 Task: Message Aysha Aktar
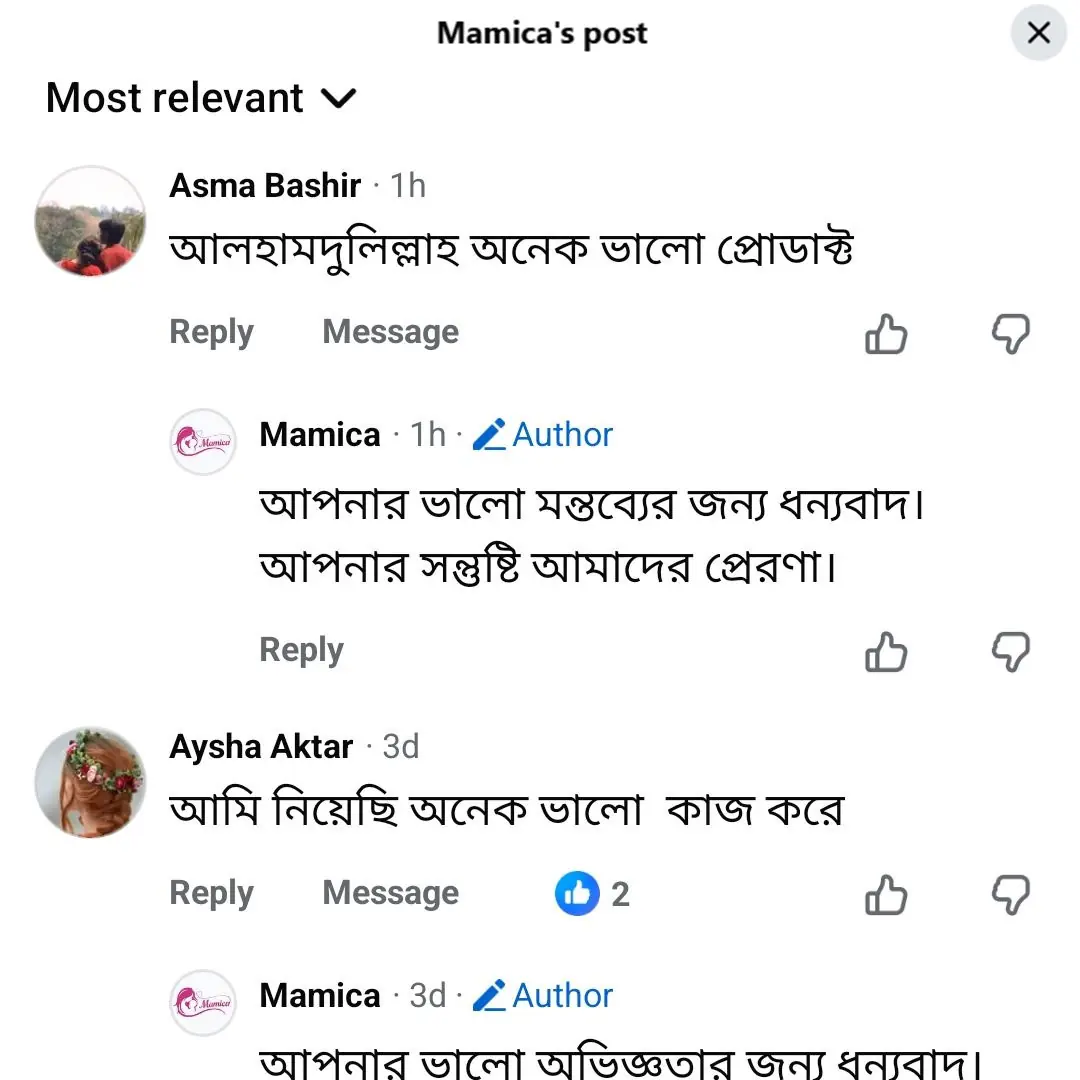point(390,893)
